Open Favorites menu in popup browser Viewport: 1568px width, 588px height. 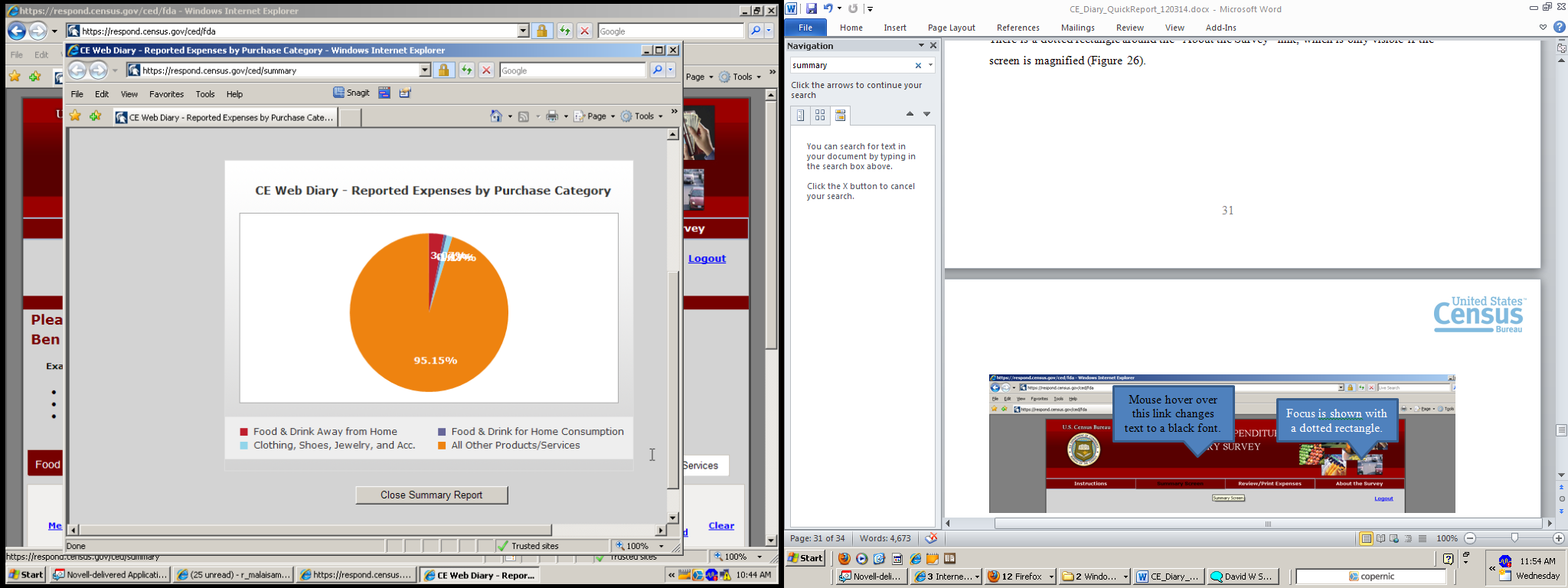[x=166, y=94]
